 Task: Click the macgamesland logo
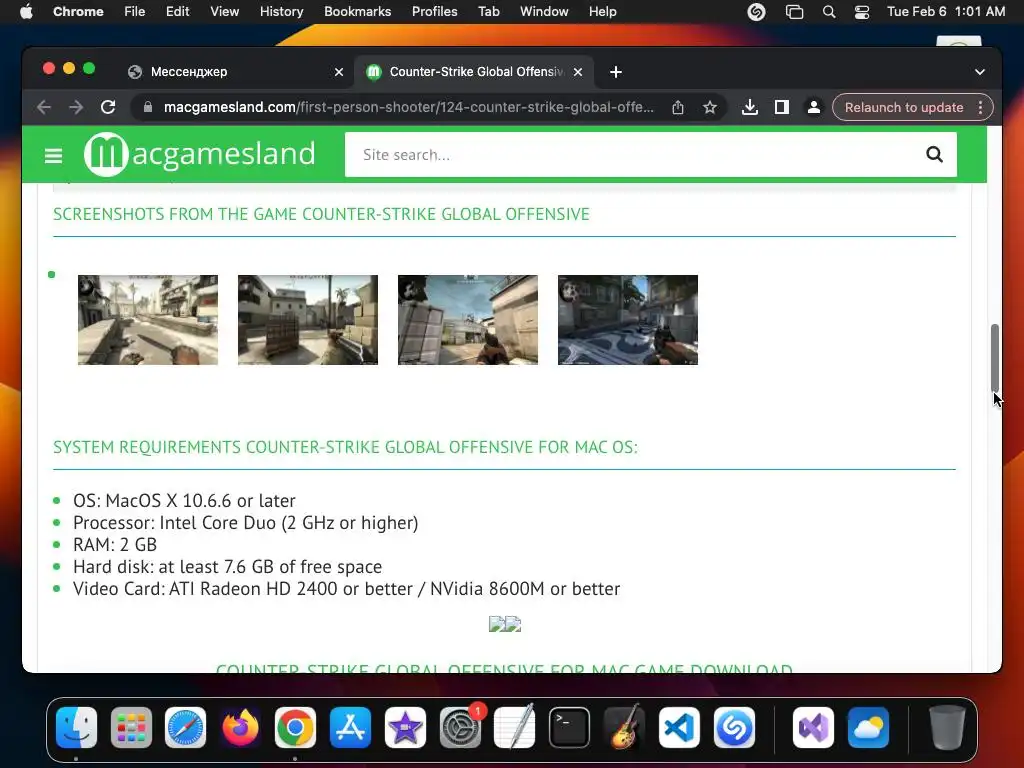coord(200,154)
